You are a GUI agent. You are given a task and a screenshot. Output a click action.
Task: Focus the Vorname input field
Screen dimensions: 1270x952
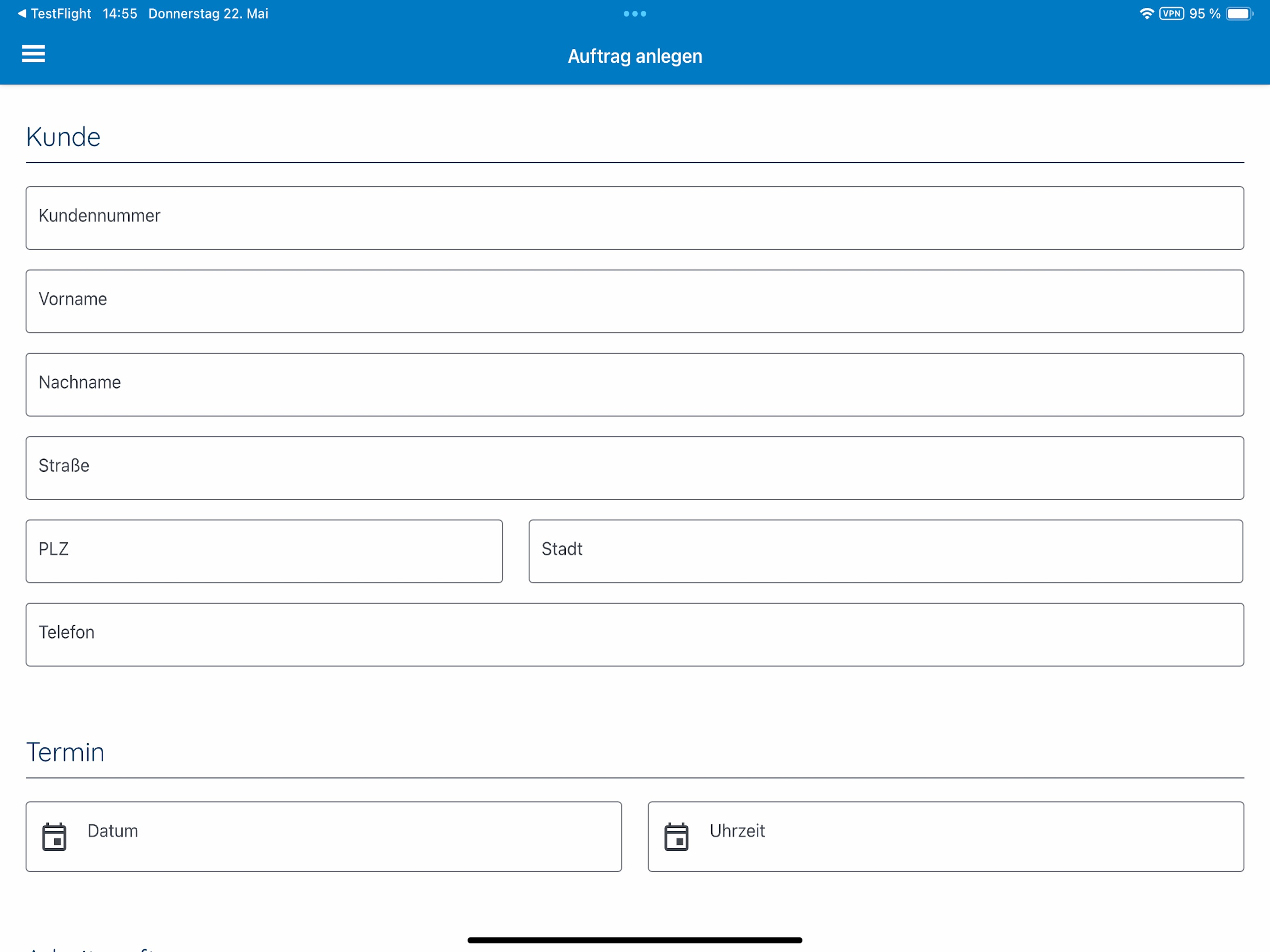point(635,301)
